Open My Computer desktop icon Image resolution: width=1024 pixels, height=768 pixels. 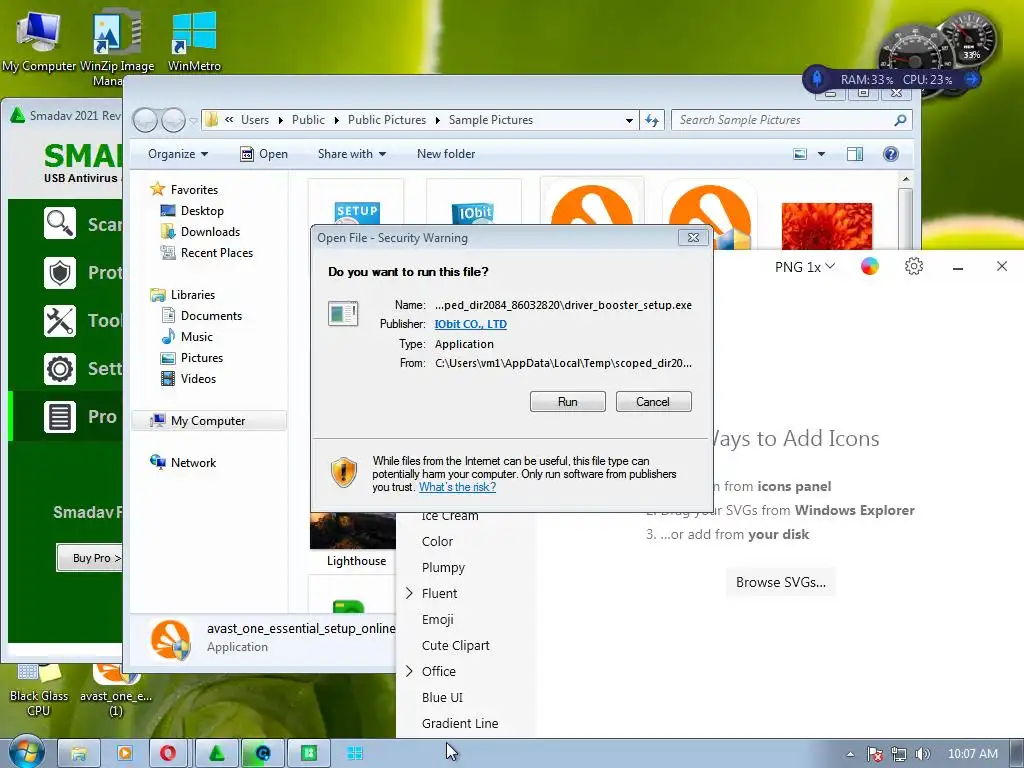[x=39, y=40]
